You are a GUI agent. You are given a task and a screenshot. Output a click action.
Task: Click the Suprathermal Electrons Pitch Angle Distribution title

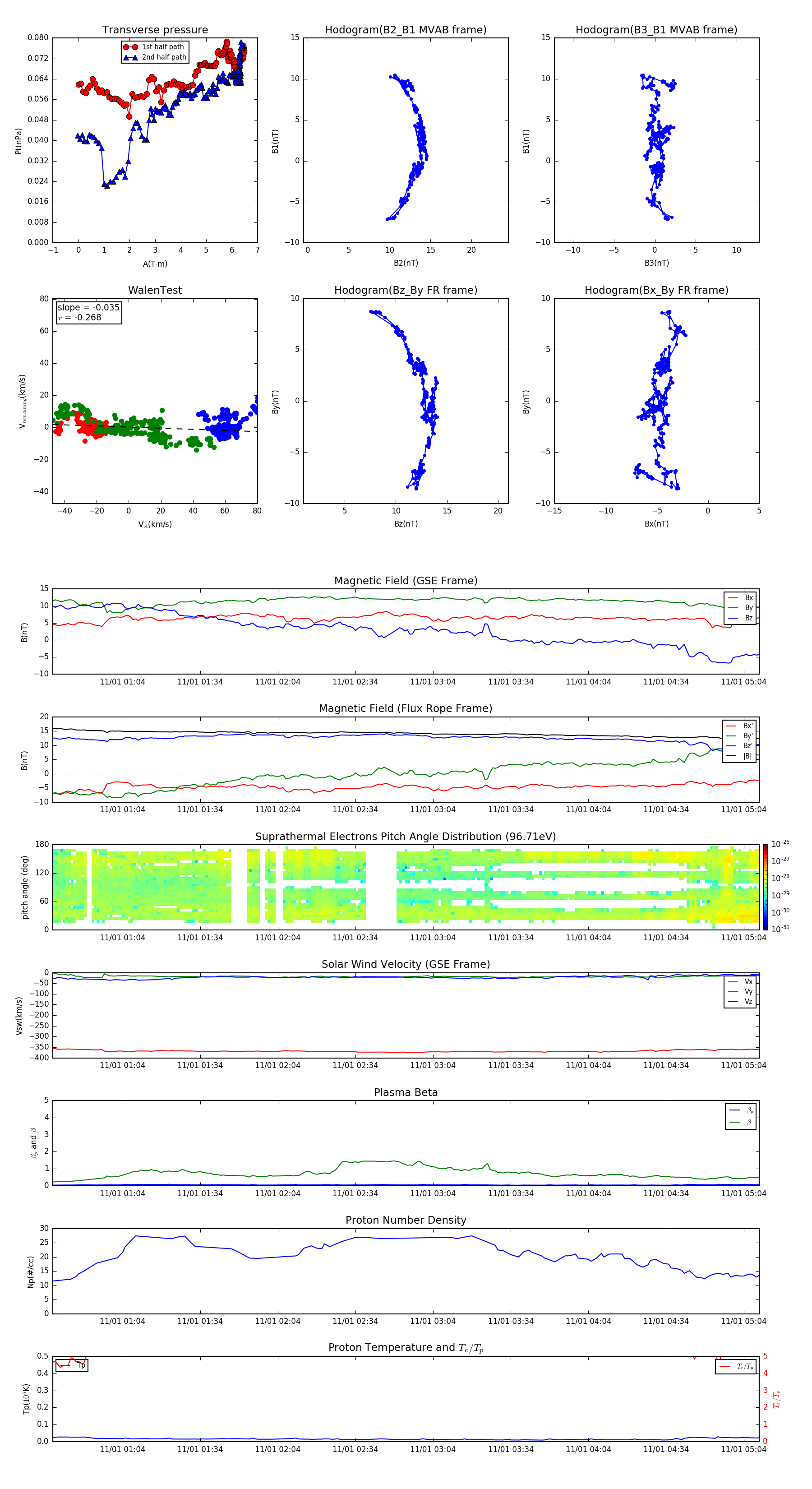pyautogui.click(x=406, y=837)
